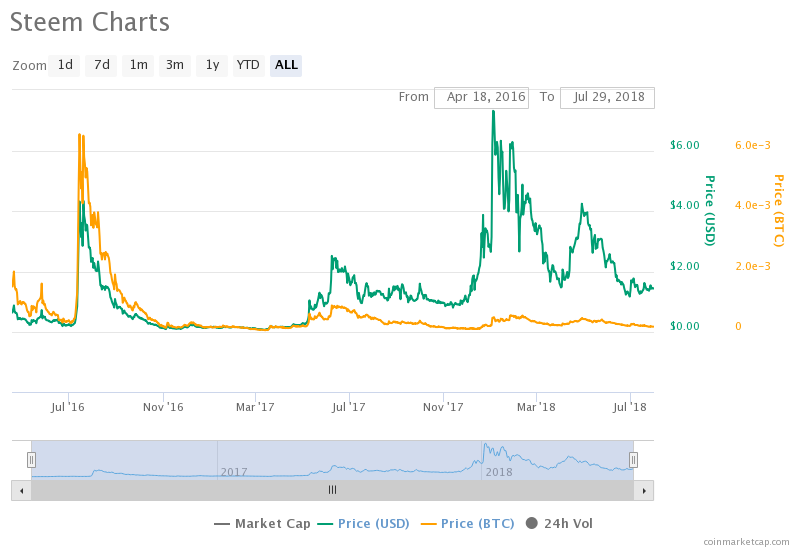Edit the To date field
The height and width of the screenshot is (550, 800).
[607, 97]
